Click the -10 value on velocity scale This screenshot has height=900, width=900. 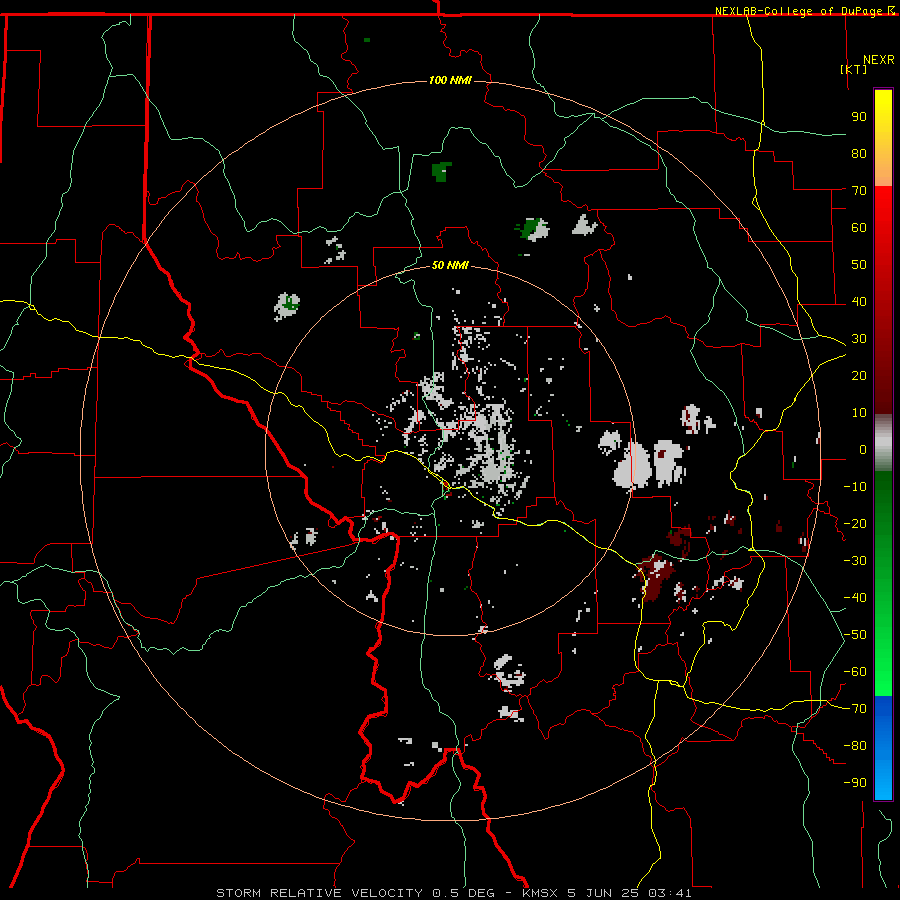click(855, 487)
